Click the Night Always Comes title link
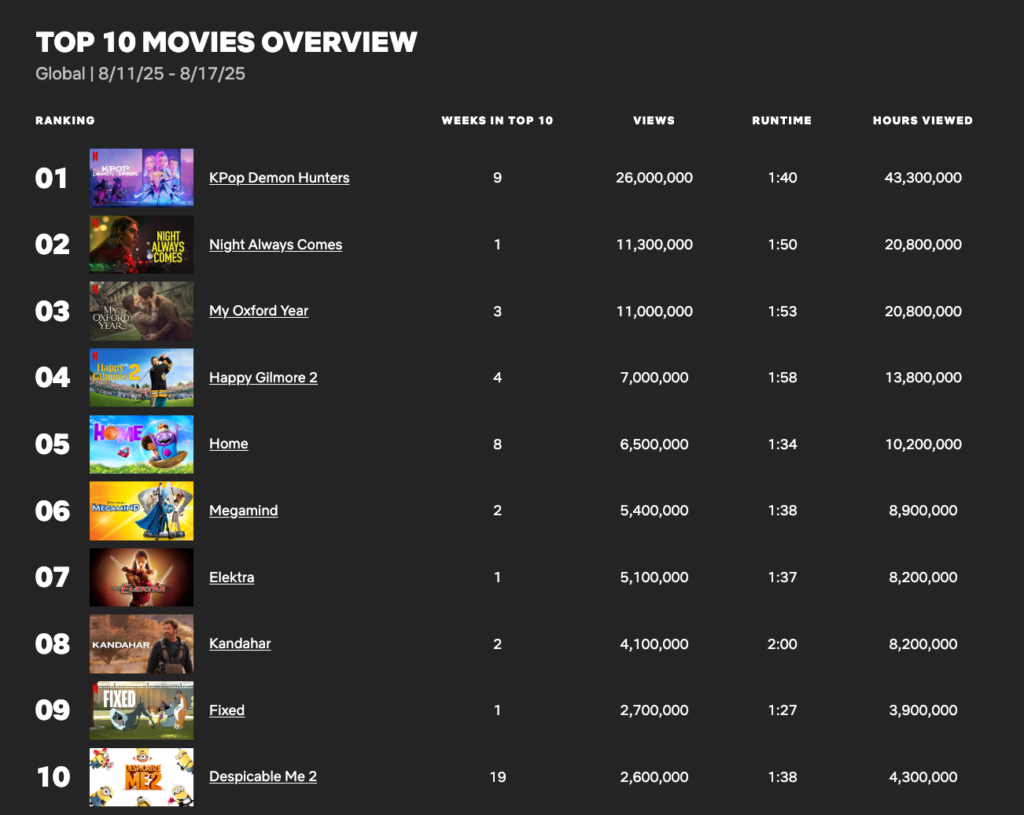 coord(275,245)
